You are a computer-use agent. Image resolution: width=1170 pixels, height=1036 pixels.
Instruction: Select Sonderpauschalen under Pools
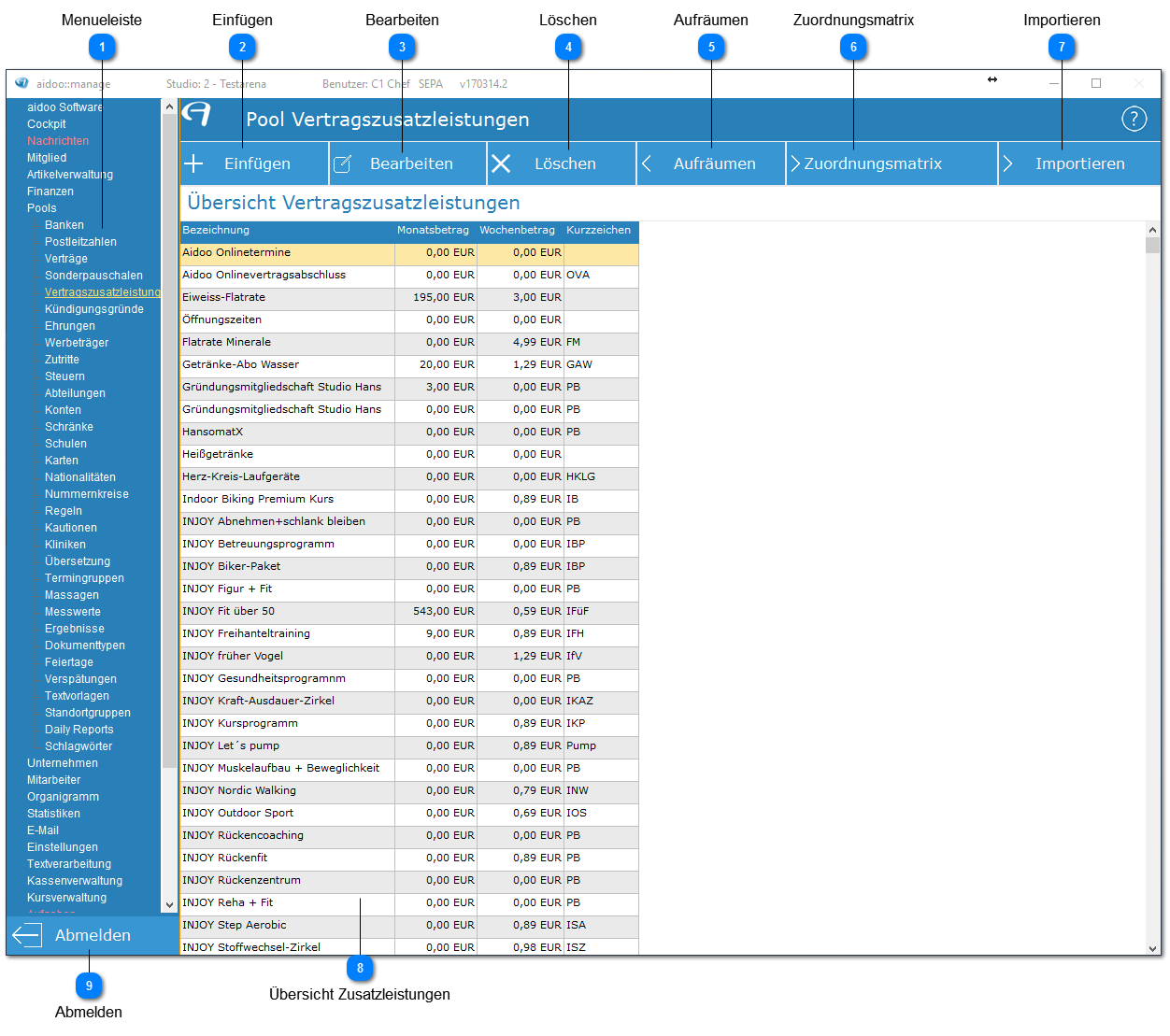93,276
